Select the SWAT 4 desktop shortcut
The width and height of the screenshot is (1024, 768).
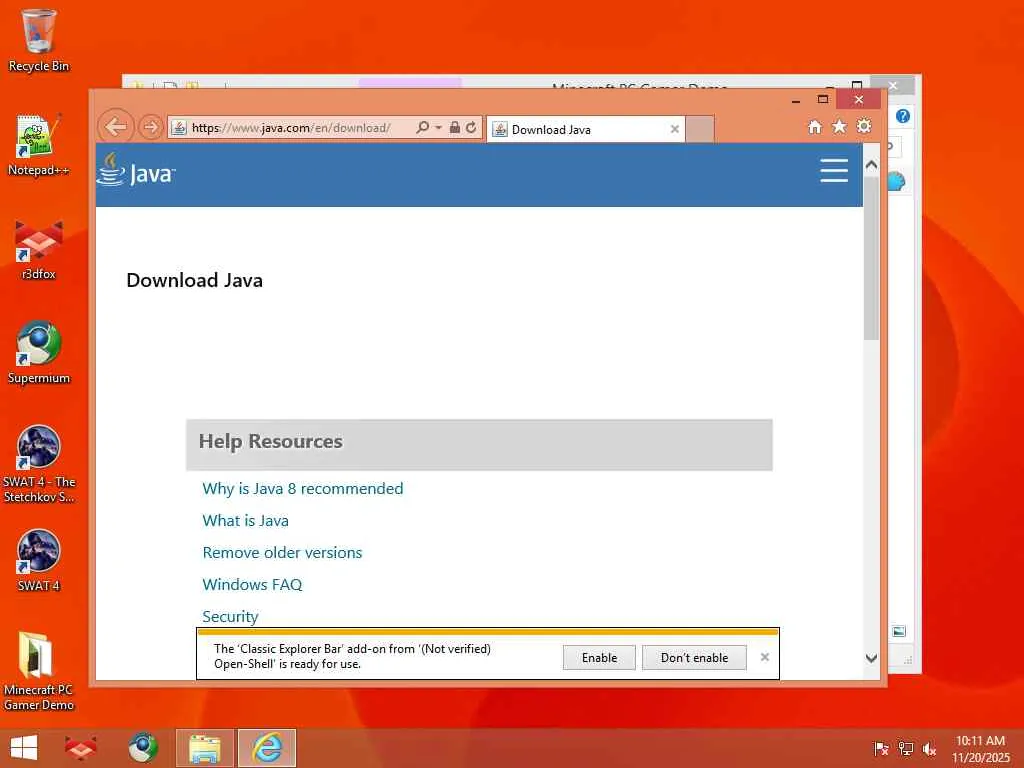pos(39,560)
